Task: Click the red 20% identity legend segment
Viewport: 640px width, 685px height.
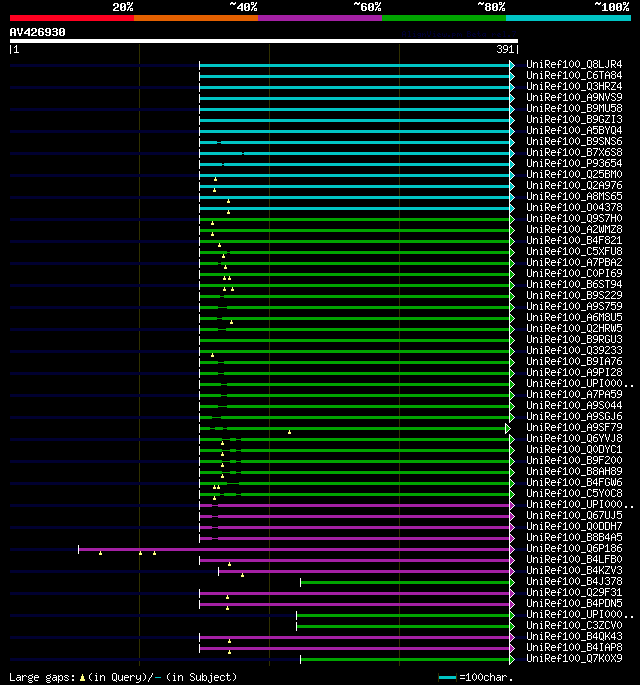Action: (72, 18)
